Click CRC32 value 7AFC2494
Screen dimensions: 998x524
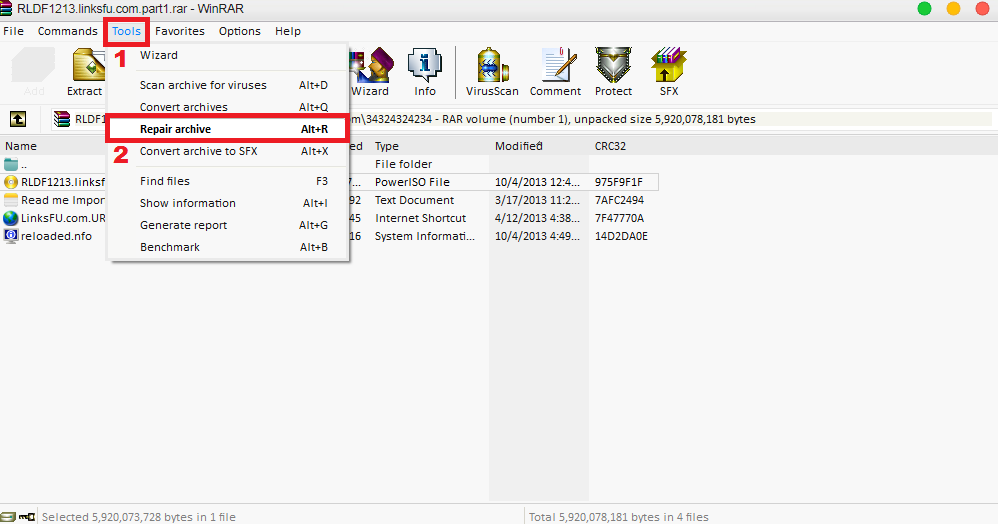pos(619,200)
